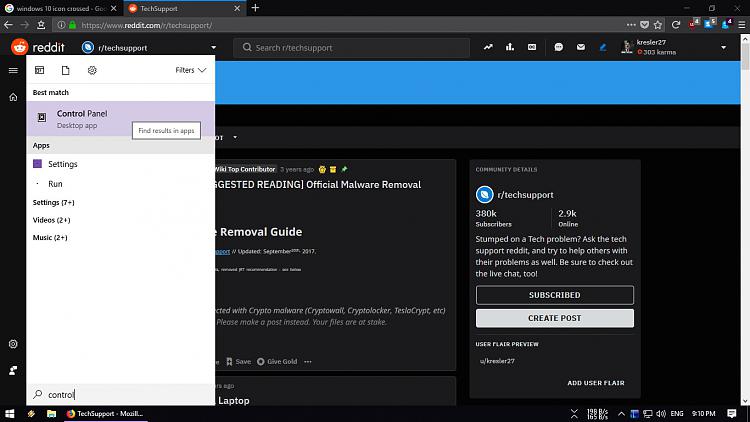Filter search results by Apps icon
This screenshot has width=750, height=422.
point(40,70)
